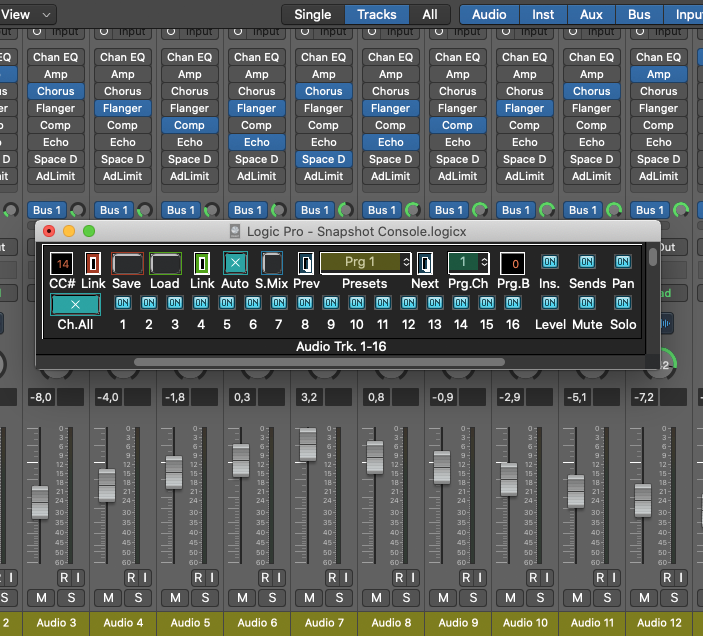Click the Prev preset icon in Snapshot Console

pyautogui.click(x=306, y=263)
